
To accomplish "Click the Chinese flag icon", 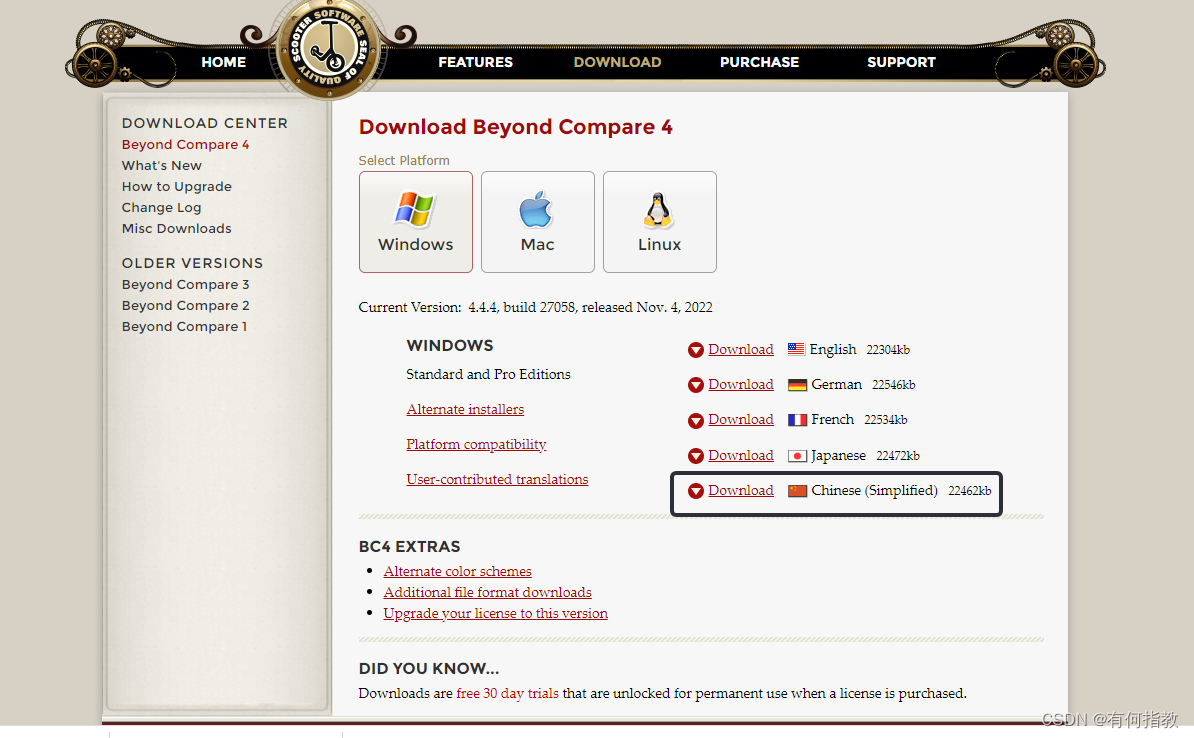I will click(x=798, y=490).
